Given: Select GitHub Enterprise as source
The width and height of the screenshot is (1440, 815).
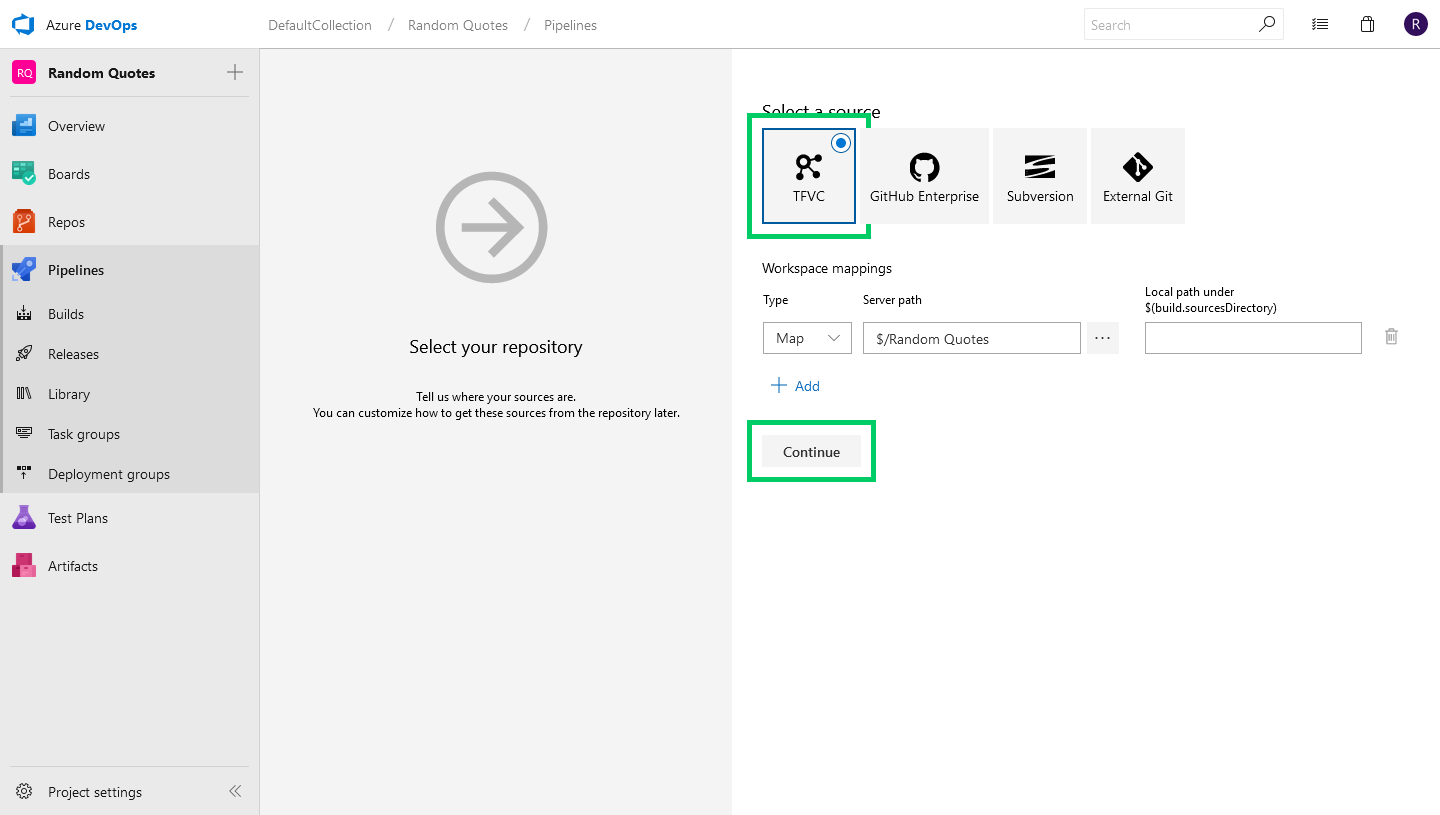Looking at the screenshot, I should pyautogui.click(x=924, y=176).
